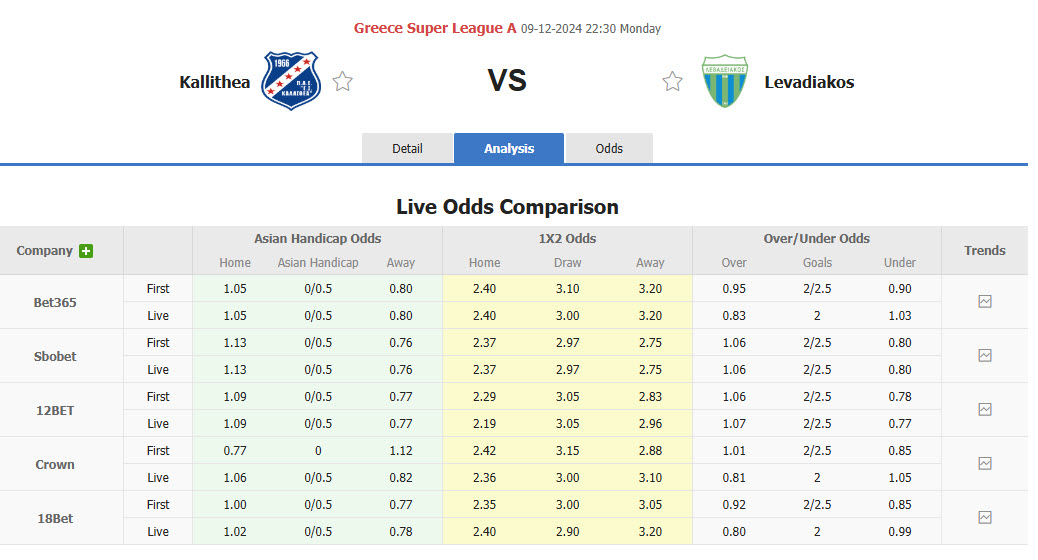Open the Greece Super League A link
Screen dimensions: 1038x560
pos(435,28)
